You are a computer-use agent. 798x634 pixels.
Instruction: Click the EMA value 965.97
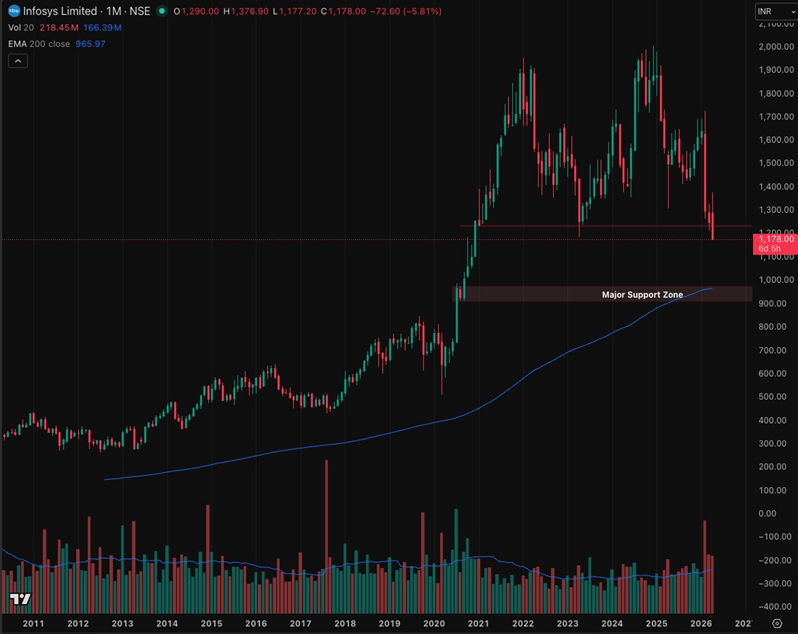coord(90,44)
